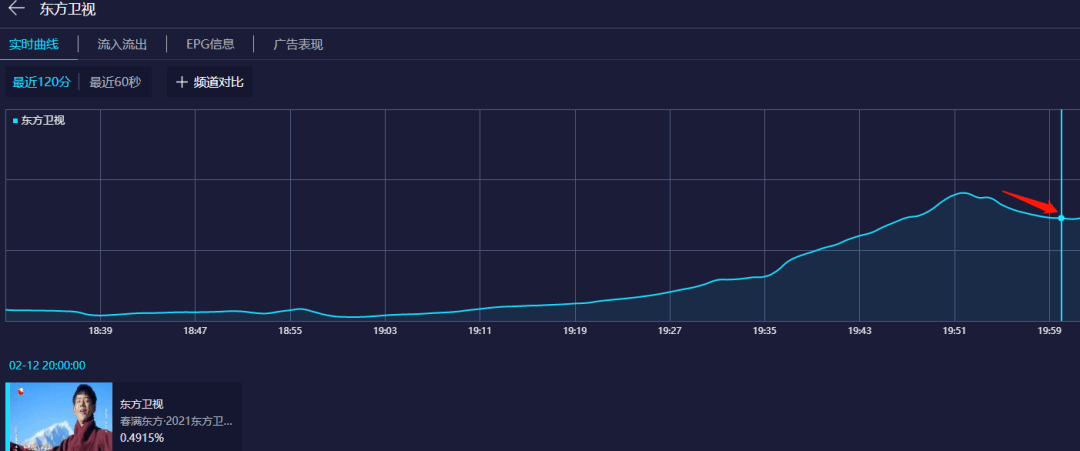This screenshot has width=1080, height=451.
Task: Click the data point marker on the curve
Action: click(x=1061, y=218)
